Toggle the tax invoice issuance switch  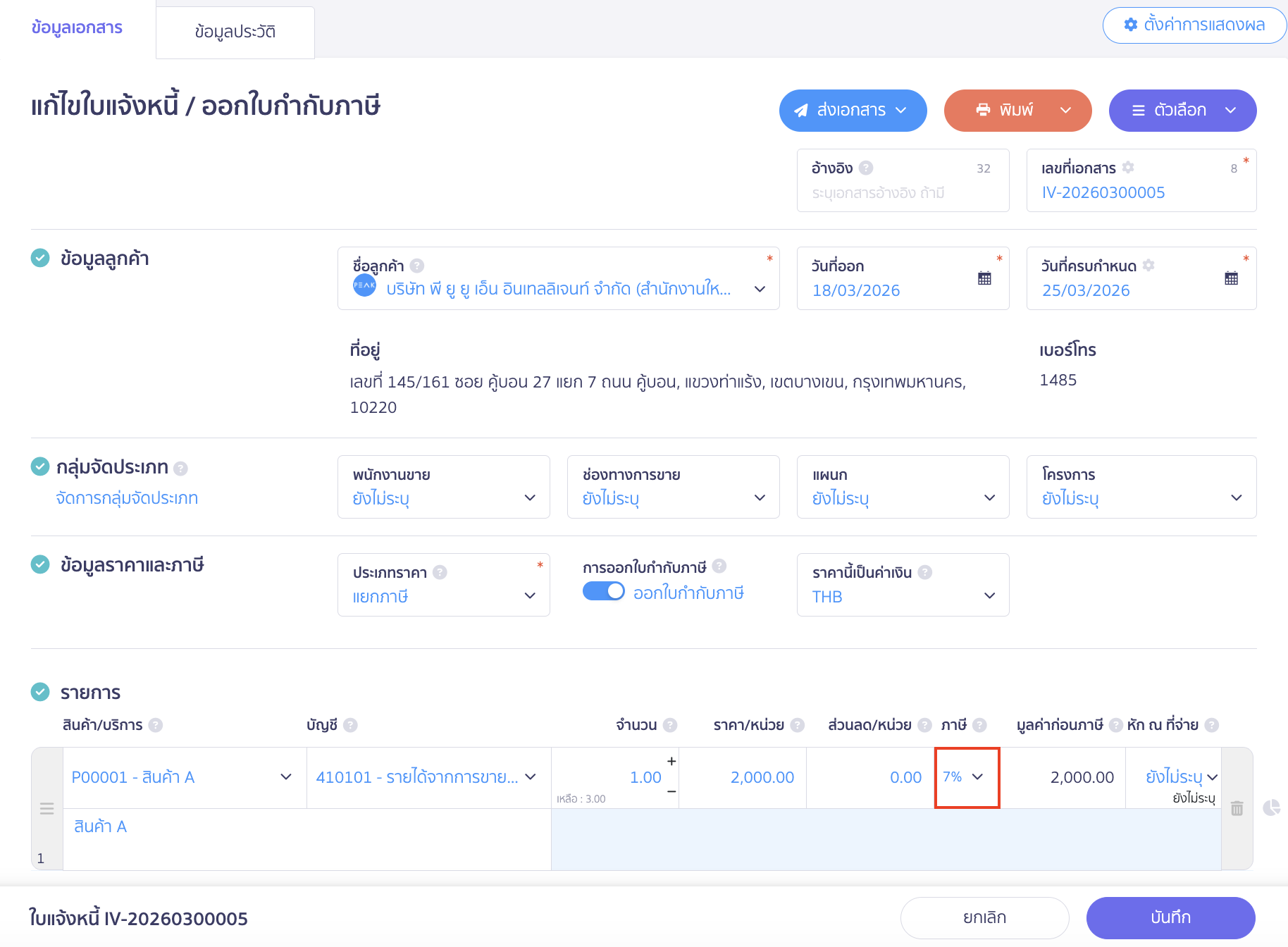click(x=604, y=592)
